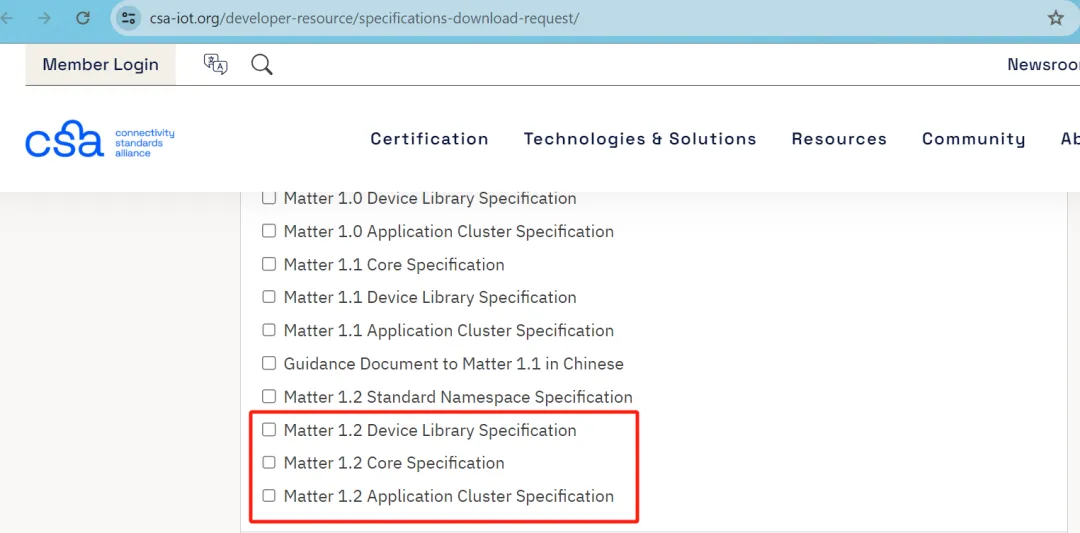Check Matter 1.2 Device Library Specification
Screen dimensions: 1080x533
coord(269,430)
